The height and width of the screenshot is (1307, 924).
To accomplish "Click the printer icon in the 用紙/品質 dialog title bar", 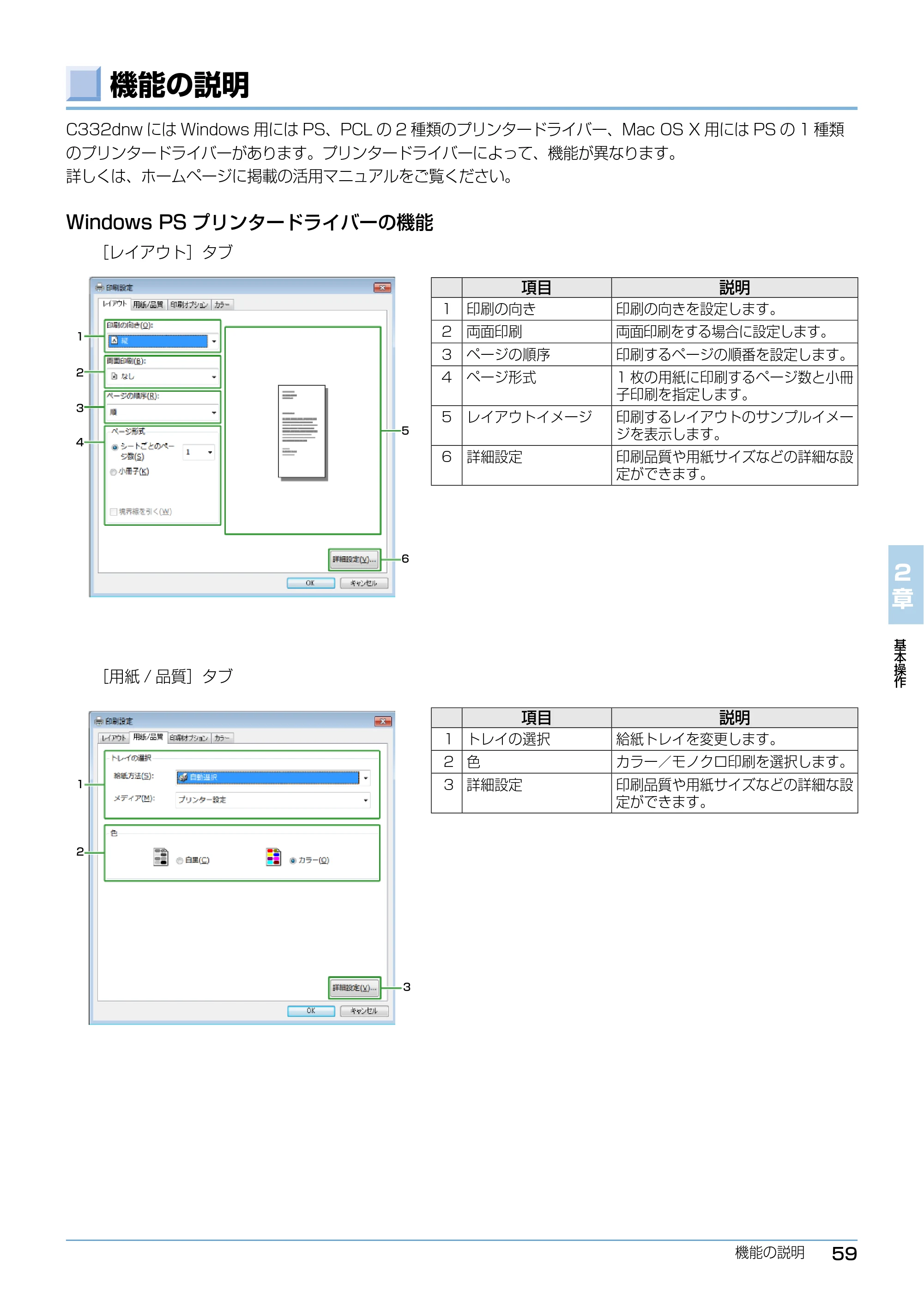I will [99, 721].
